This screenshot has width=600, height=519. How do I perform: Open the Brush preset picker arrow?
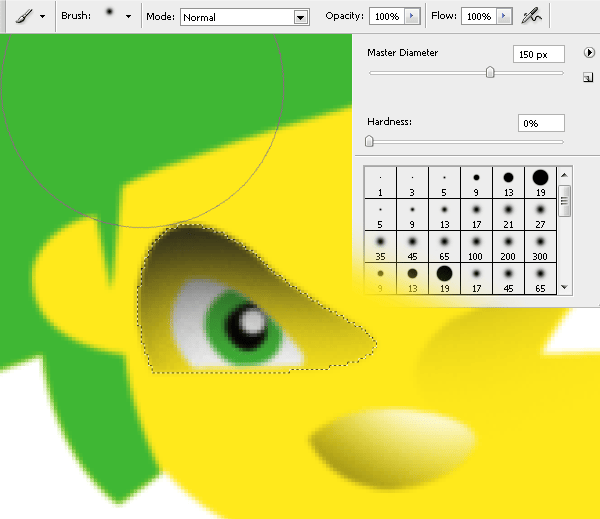tap(129, 16)
